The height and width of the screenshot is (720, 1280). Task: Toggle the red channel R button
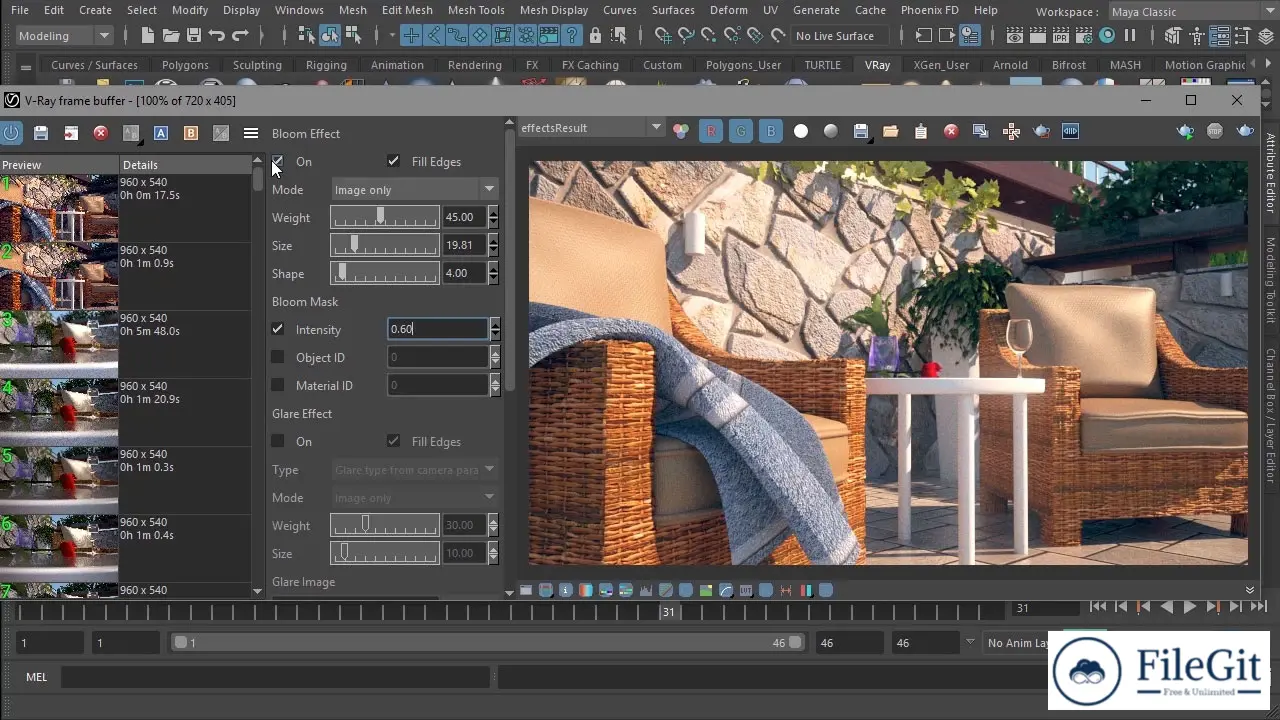tap(711, 131)
